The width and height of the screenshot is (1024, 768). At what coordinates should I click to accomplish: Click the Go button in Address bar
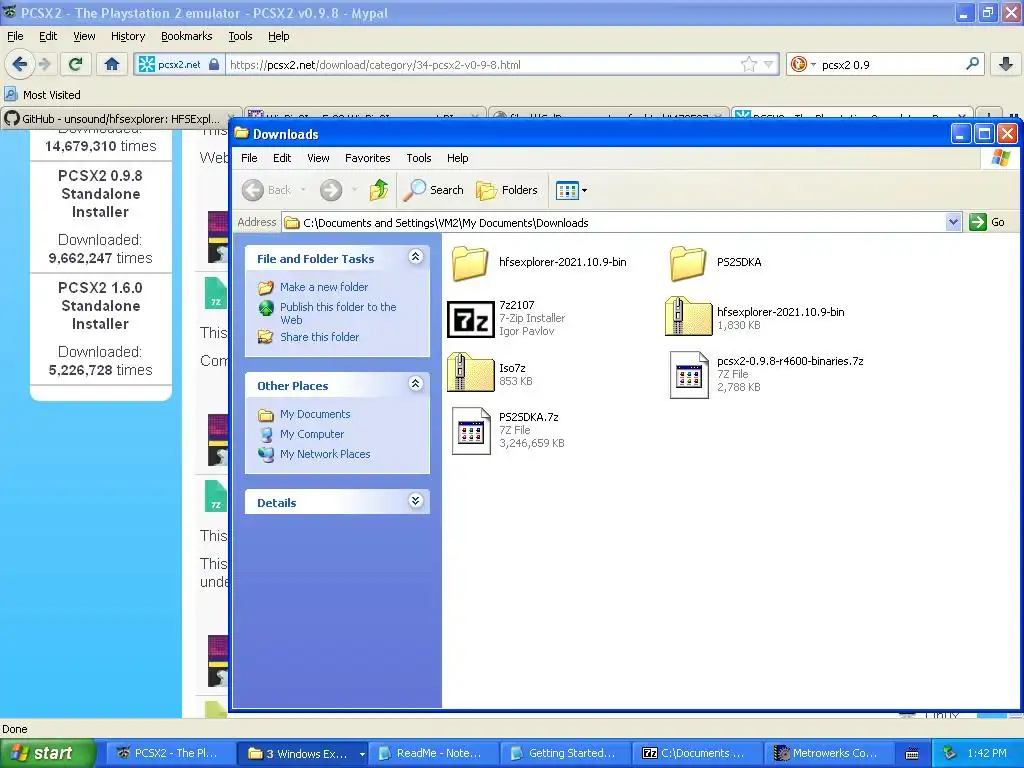(x=987, y=222)
